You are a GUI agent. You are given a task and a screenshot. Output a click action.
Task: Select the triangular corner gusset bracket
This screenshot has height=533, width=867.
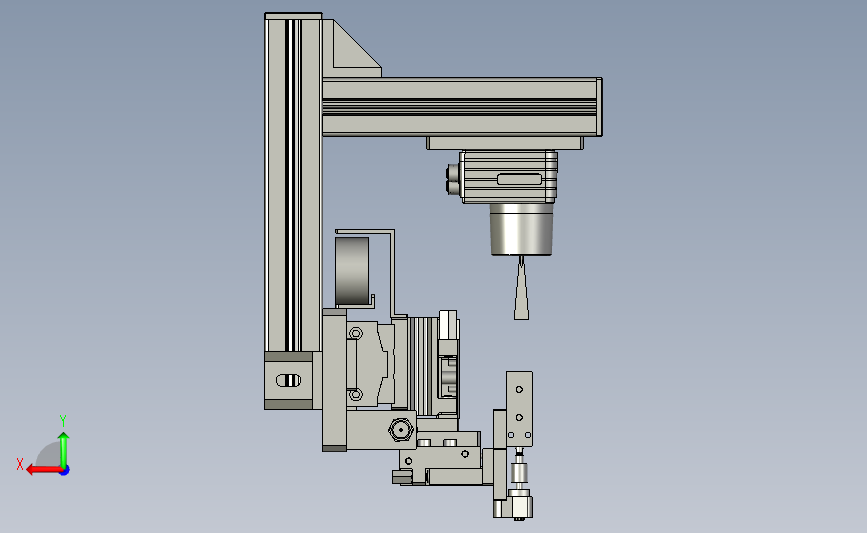tap(352, 49)
